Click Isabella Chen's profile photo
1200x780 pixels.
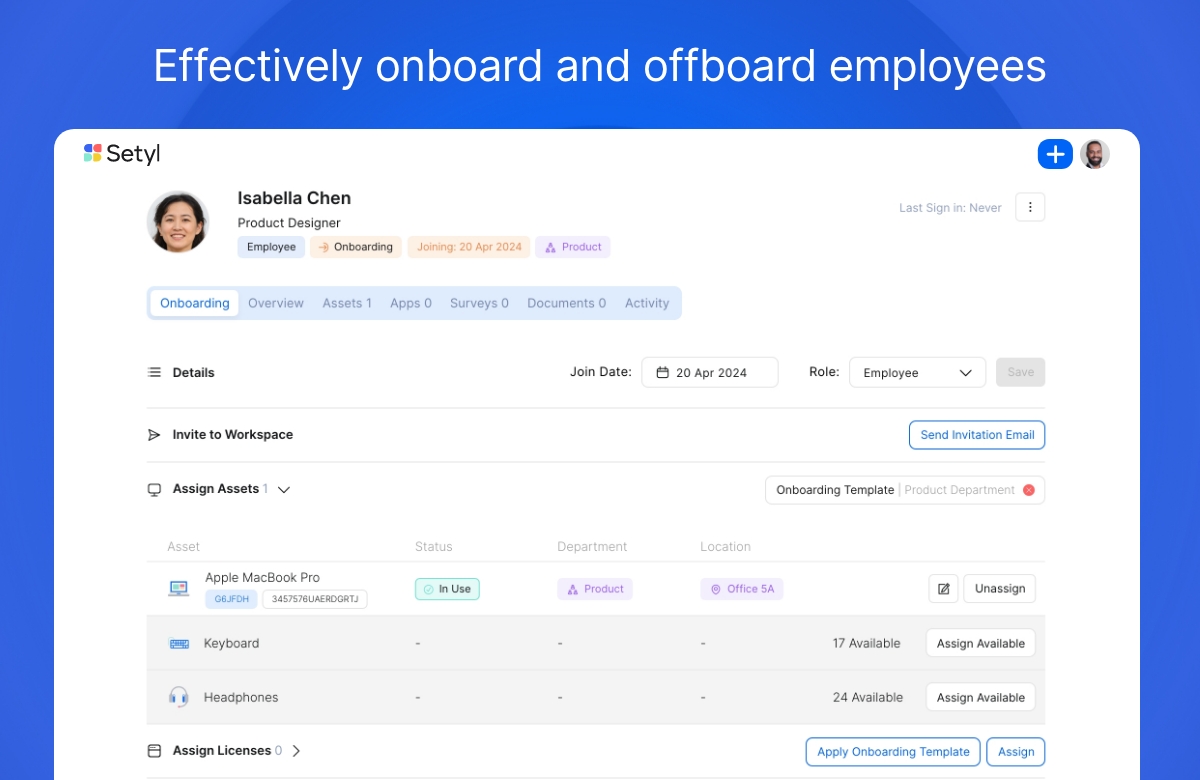click(x=178, y=222)
